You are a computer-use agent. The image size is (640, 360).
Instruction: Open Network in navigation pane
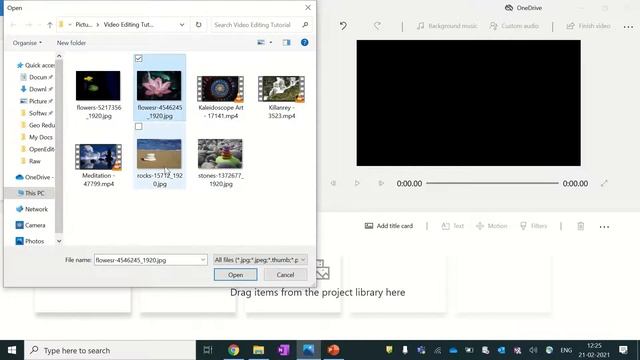32,209
